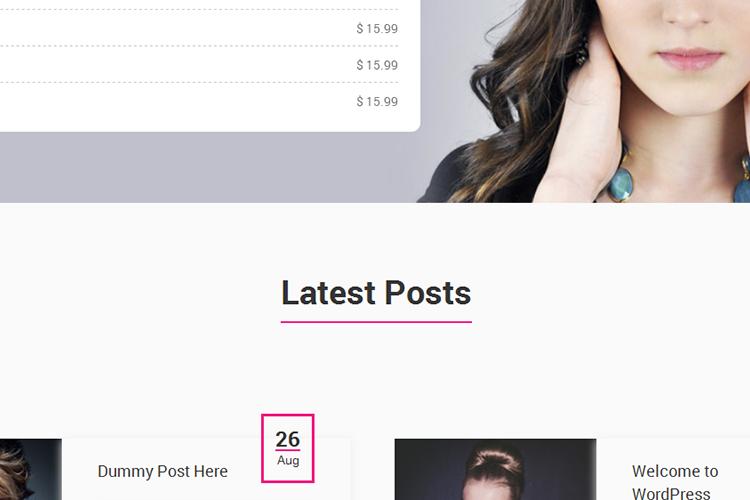Click the pink underline beneath Latest Posts
Viewport: 750px width, 500px height.
pyautogui.click(x=376, y=322)
